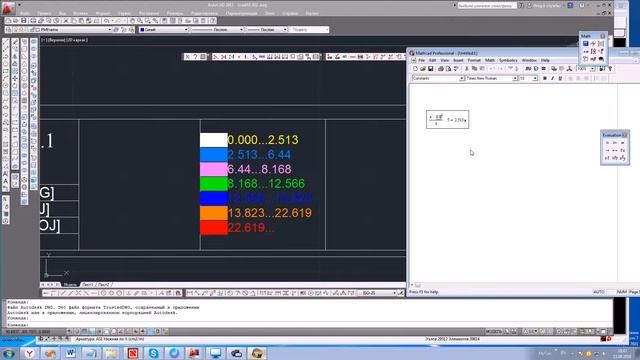This screenshot has height=360, width=640.
Task: Open Mathcad Insert menu
Action: click(458, 60)
